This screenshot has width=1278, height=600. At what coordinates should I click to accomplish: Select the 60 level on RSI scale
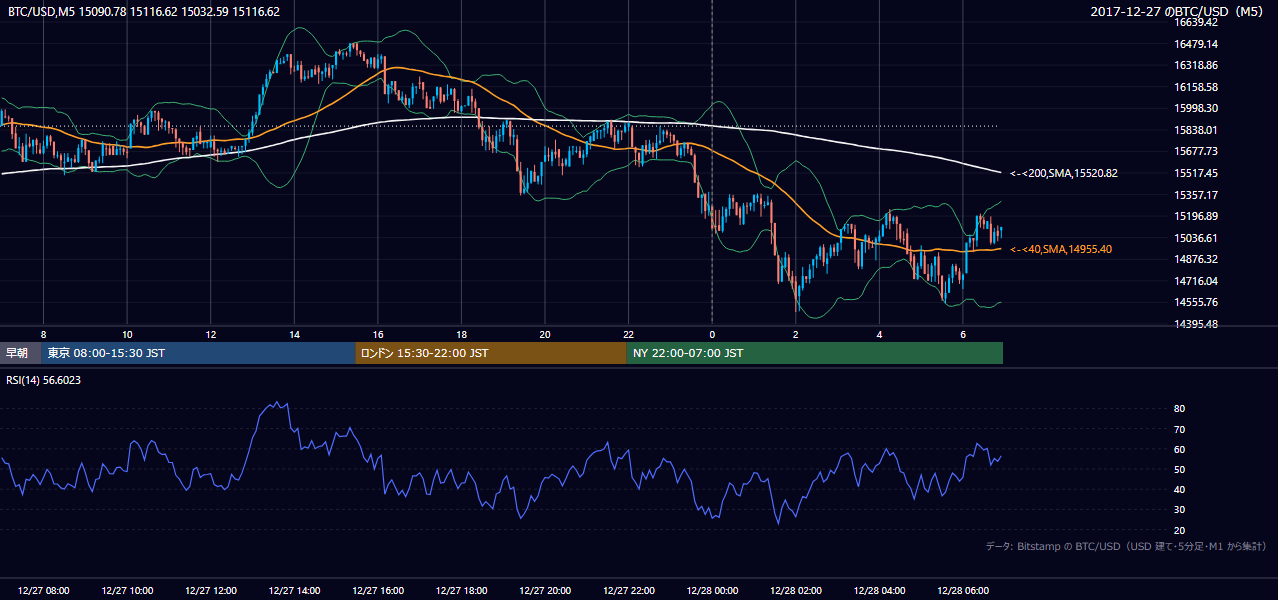(1180, 449)
